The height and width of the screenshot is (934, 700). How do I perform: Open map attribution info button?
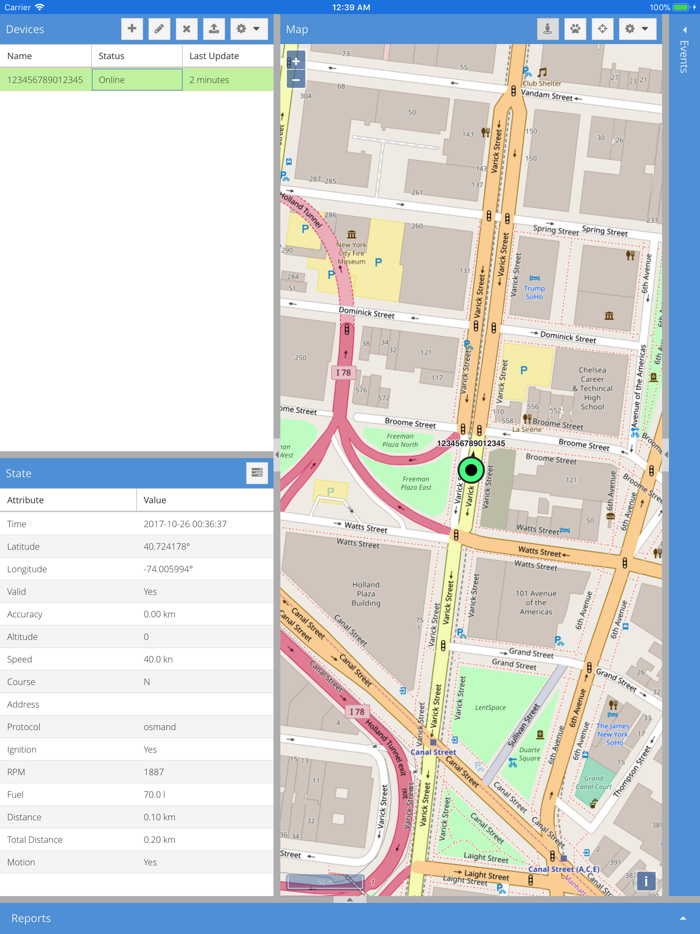click(646, 880)
